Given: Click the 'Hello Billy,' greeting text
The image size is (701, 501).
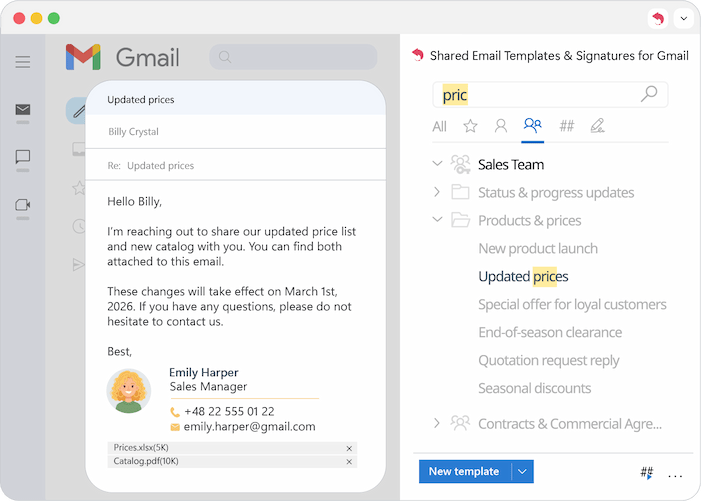Looking at the screenshot, I should click(x=134, y=202).
